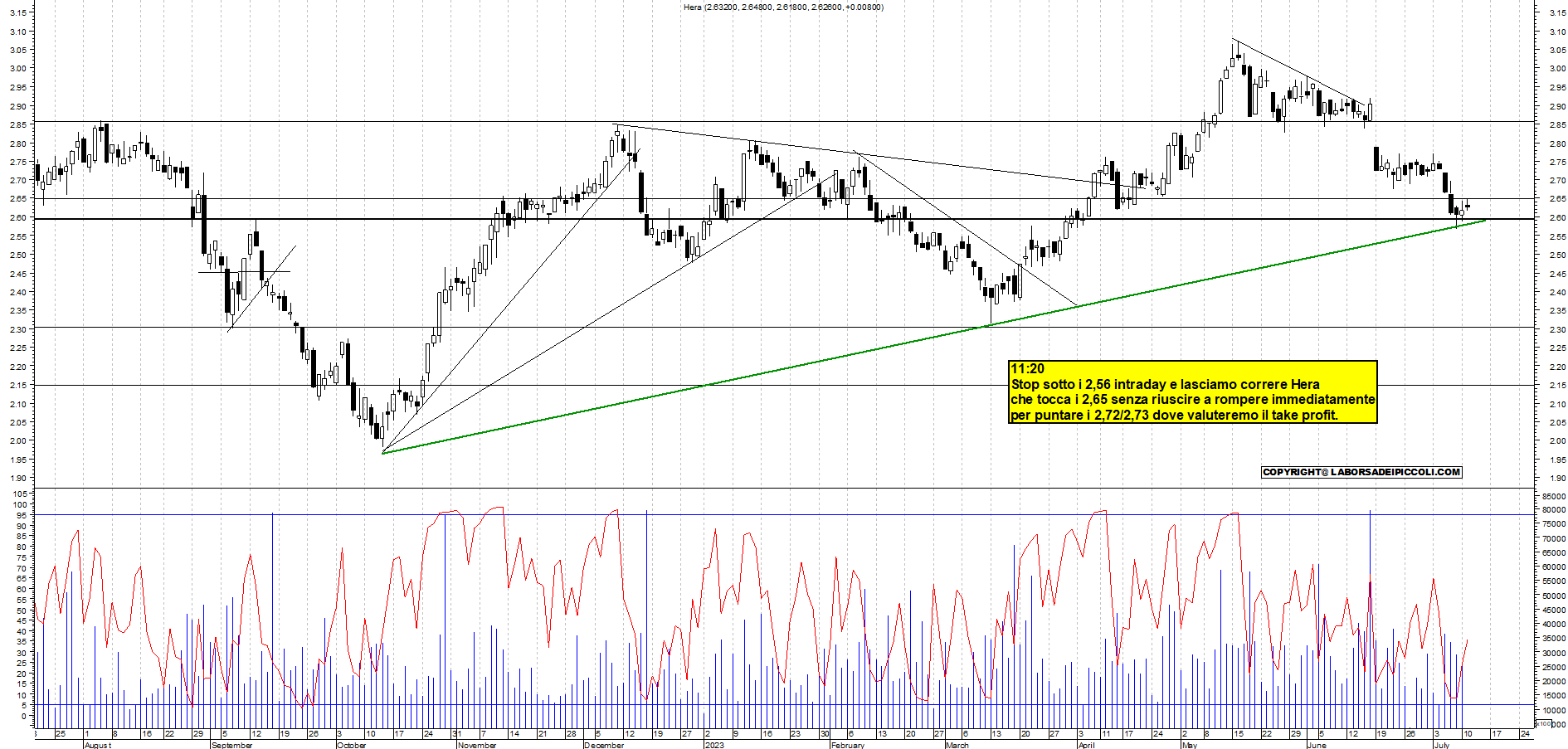Click the "September" month label
Viewport: 1568px width, 749px height.
(232, 745)
